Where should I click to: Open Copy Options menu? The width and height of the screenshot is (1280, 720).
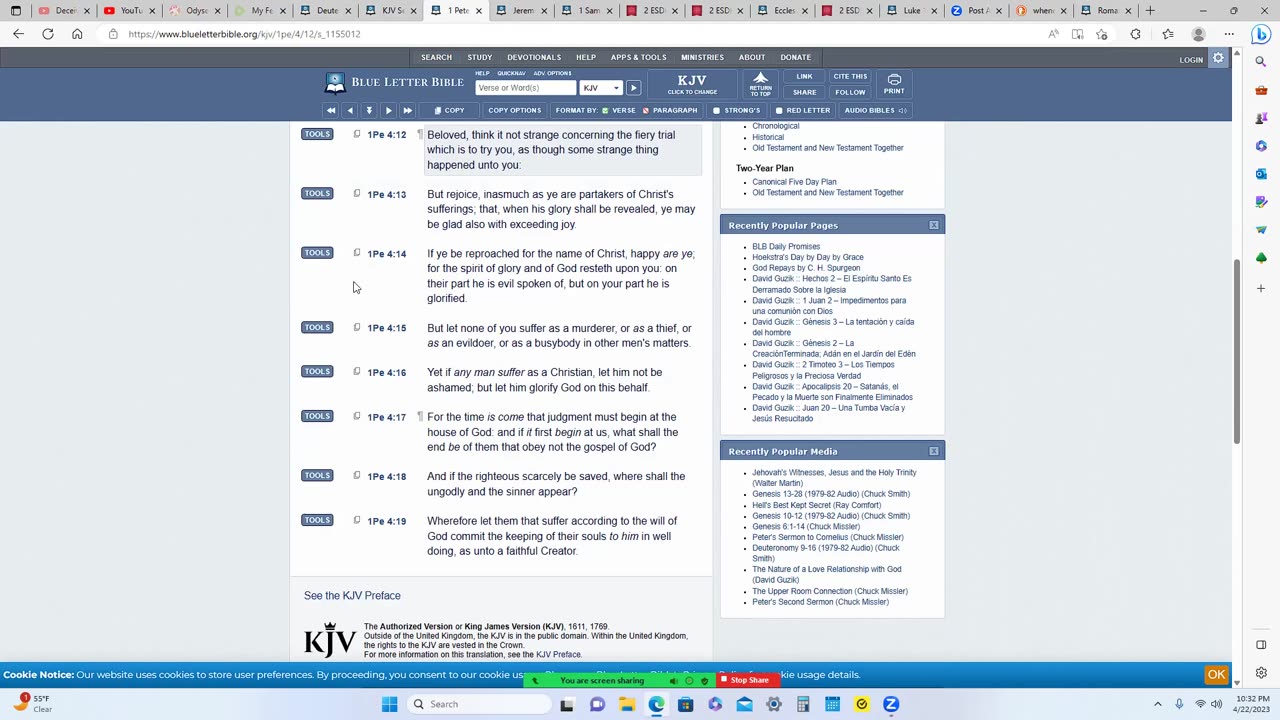tap(514, 110)
